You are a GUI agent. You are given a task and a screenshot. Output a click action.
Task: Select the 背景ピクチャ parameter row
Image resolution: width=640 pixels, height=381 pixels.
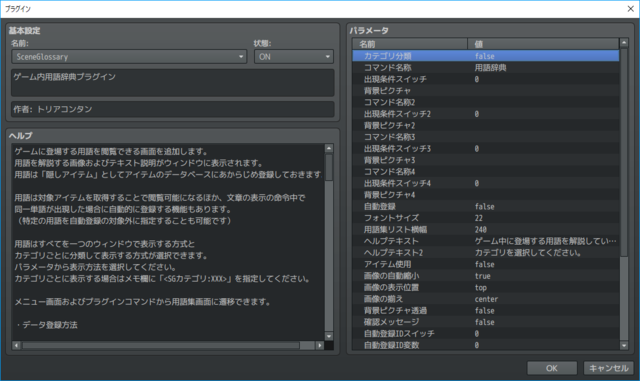(486, 91)
